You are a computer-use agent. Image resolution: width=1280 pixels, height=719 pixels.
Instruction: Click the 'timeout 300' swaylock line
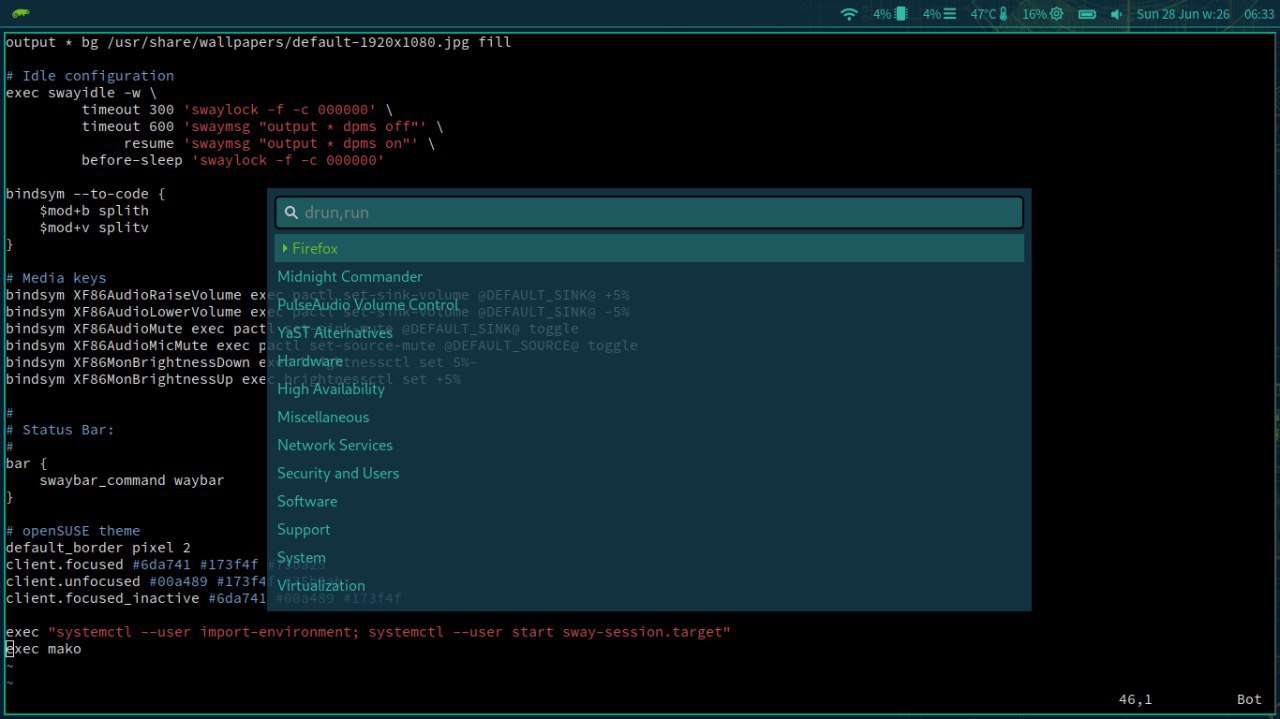point(237,110)
